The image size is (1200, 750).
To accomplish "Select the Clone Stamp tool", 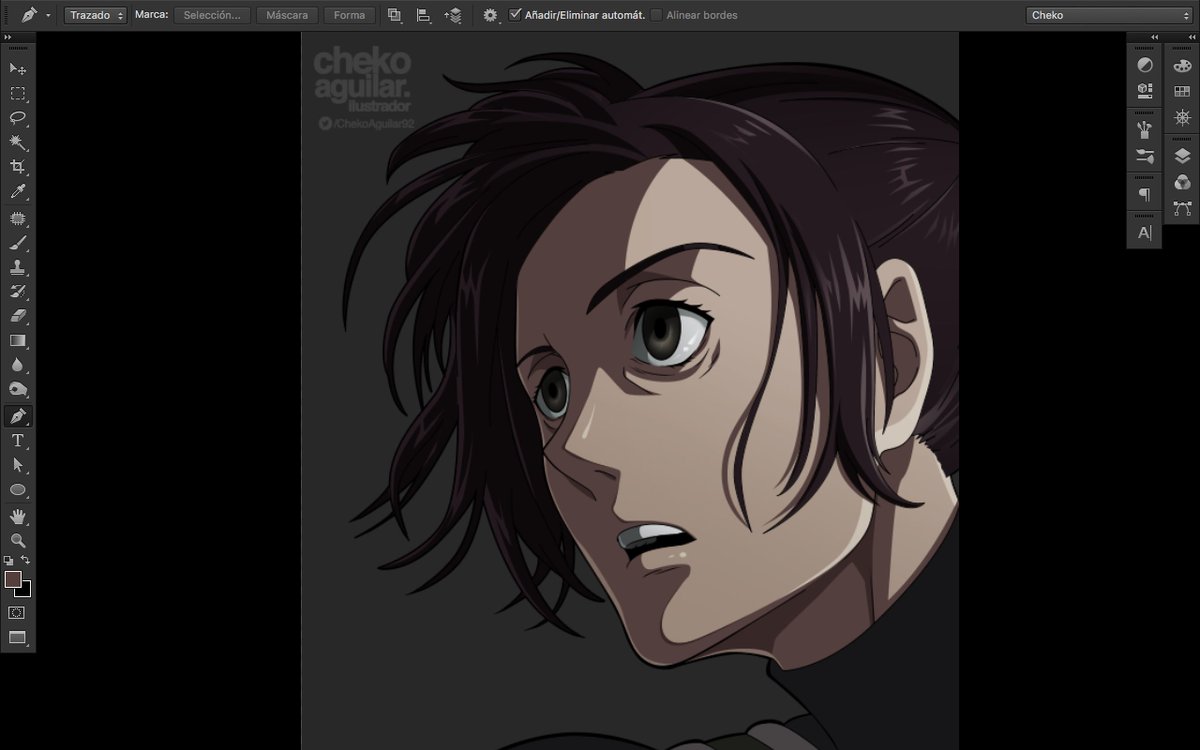I will click(x=18, y=267).
